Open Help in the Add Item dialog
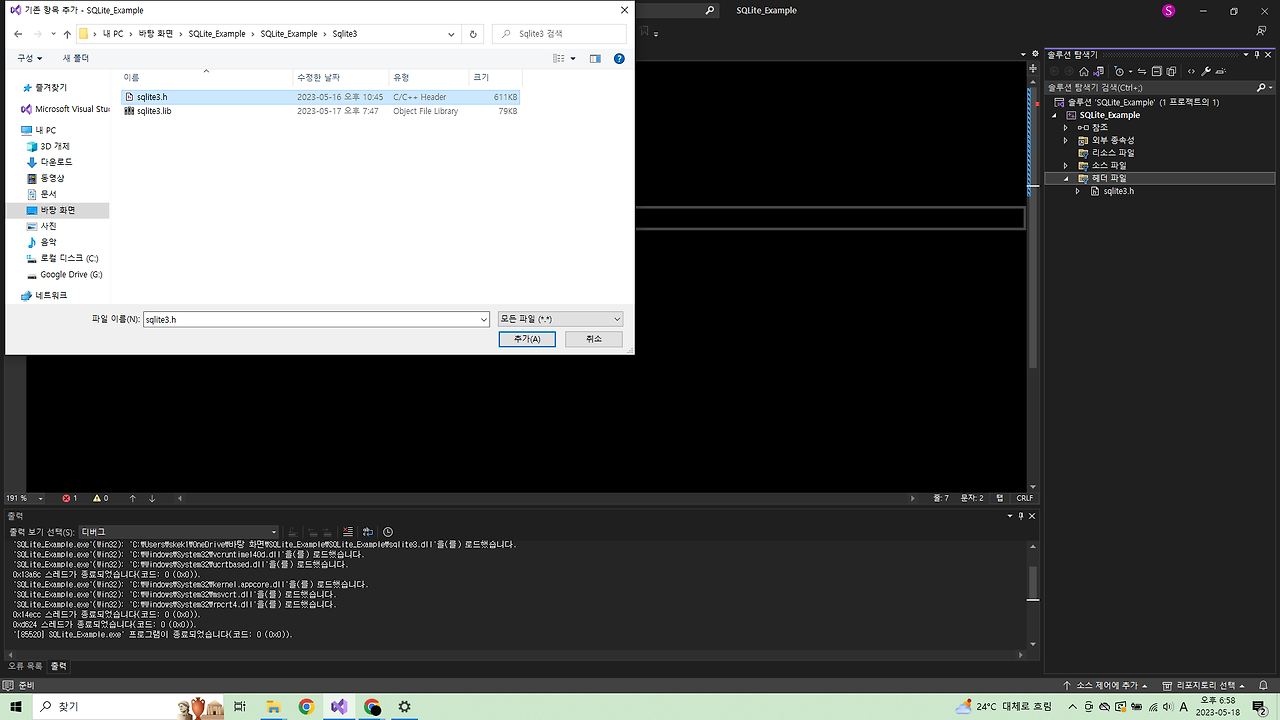The height and width of the screenshot is (720, 1280). (x=619, y=58)
